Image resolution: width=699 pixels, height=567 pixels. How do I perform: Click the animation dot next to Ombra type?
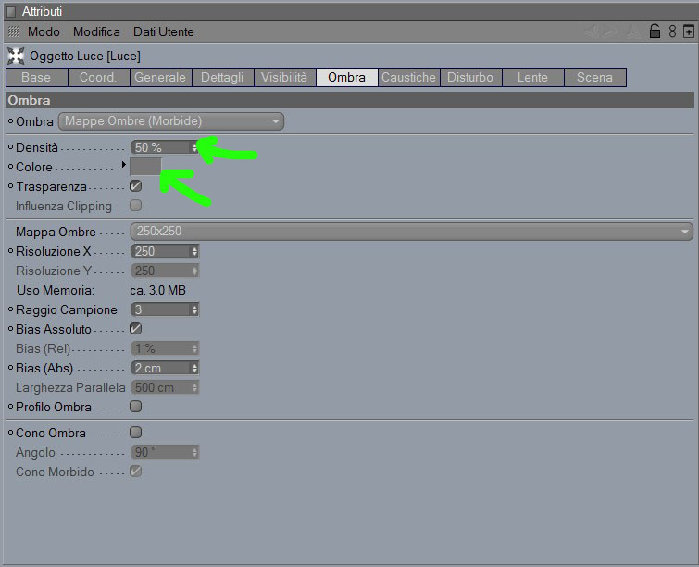coord(10,121)
